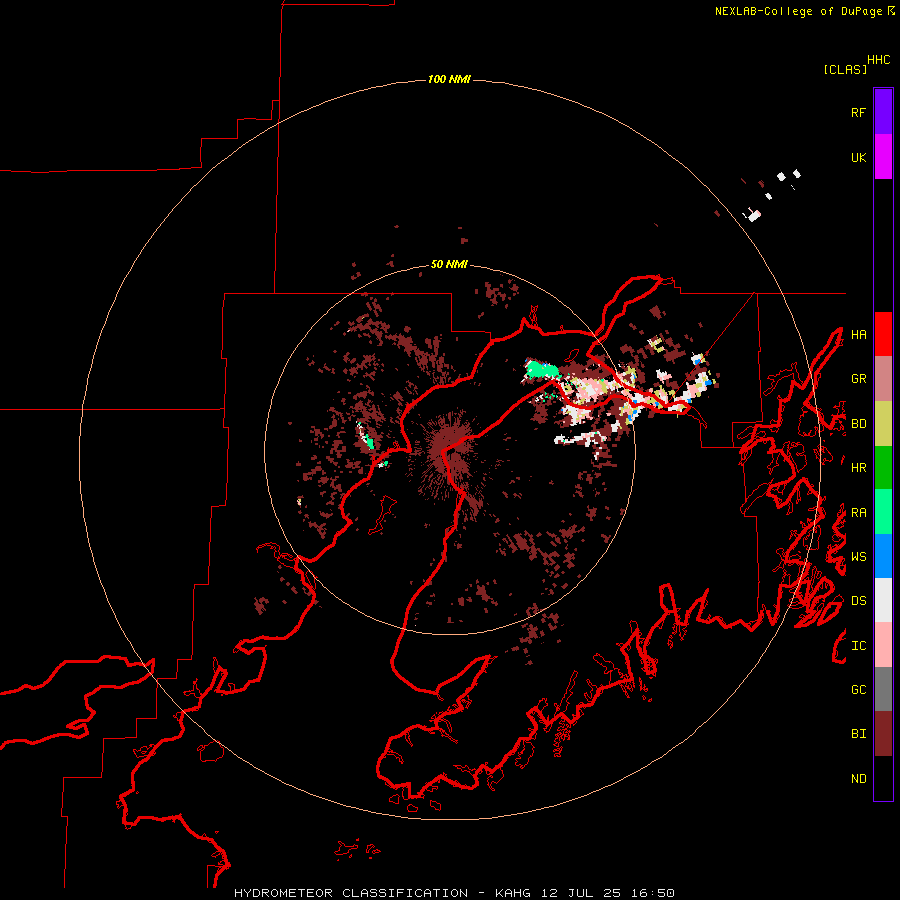Screen dimensions: 900x900
Task: Click the Hydrometeor Classification KAHG title
Action: coord(454,893)
